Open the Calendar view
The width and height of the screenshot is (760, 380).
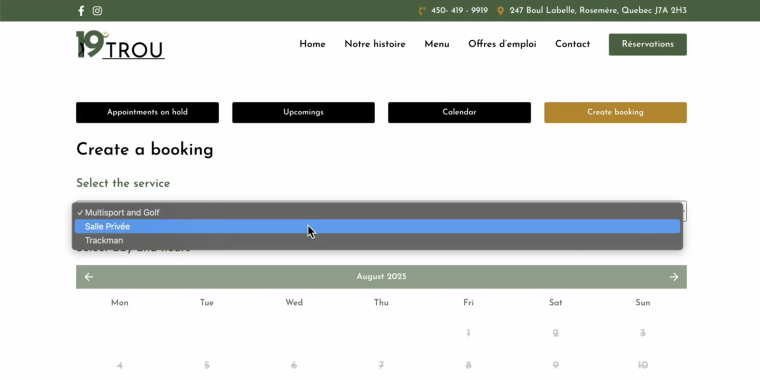click(x=459, y=112)
